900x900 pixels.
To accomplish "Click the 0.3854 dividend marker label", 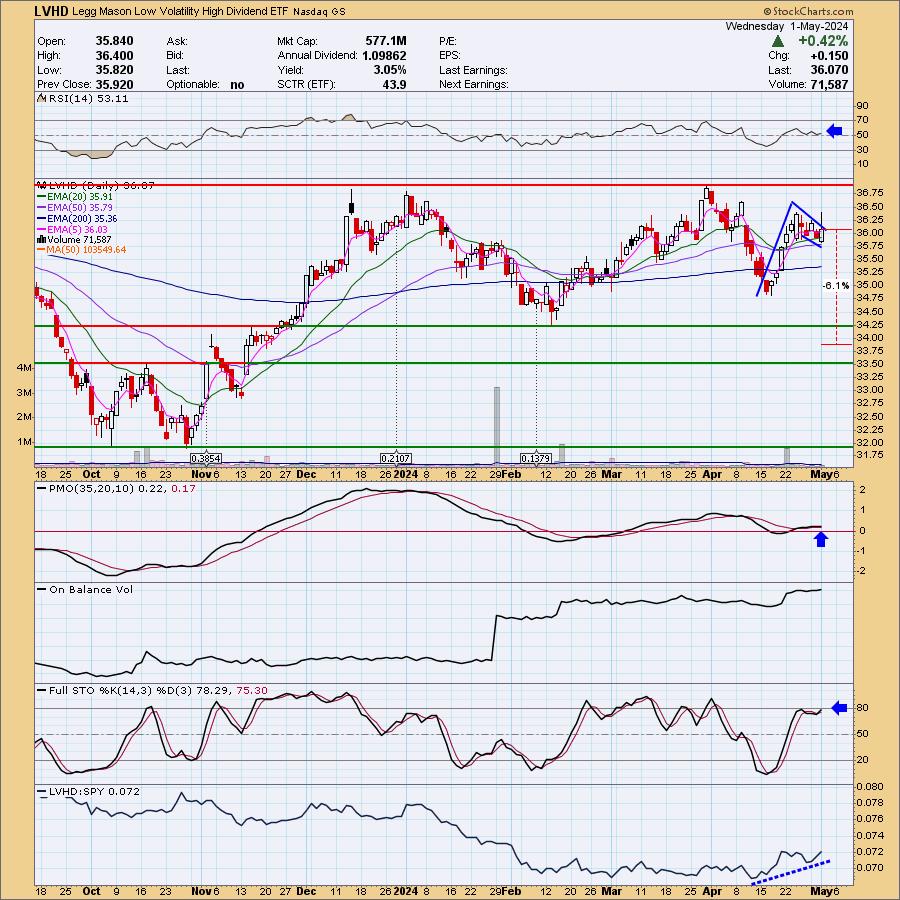I will tap(206, 459).
